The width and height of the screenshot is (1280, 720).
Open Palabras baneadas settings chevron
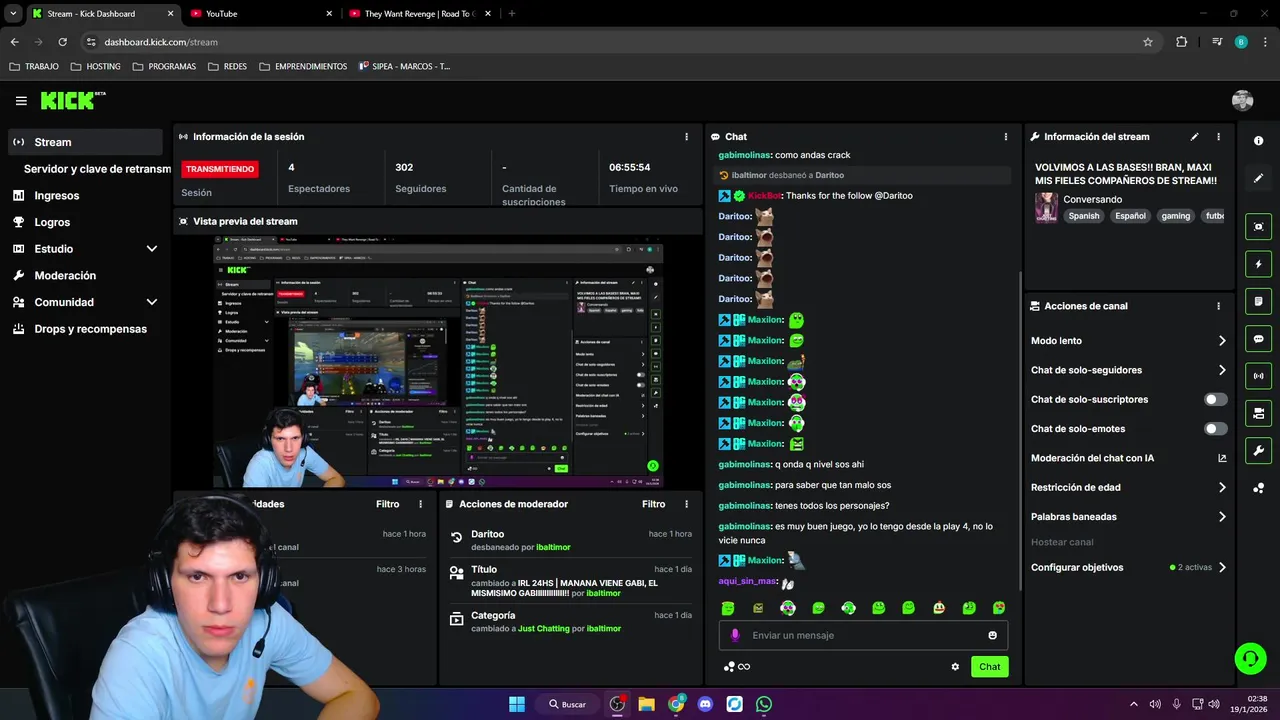tap(1222, 517)
